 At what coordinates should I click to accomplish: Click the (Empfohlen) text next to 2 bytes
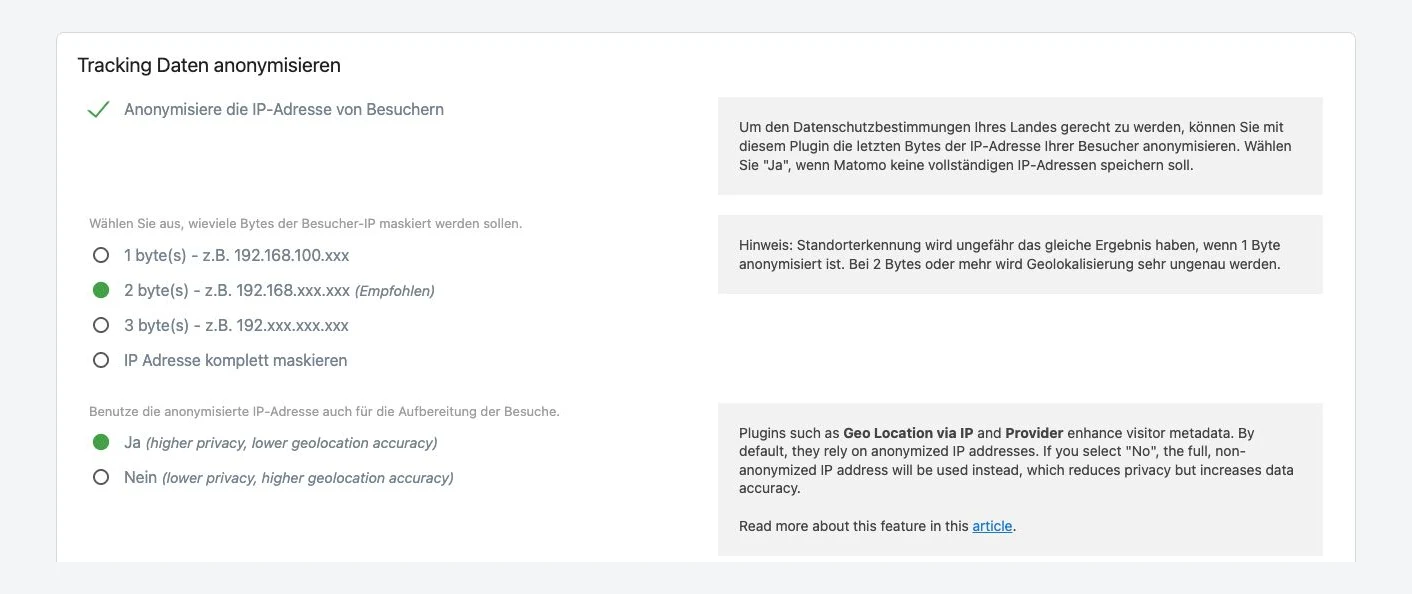pos(395,291)
